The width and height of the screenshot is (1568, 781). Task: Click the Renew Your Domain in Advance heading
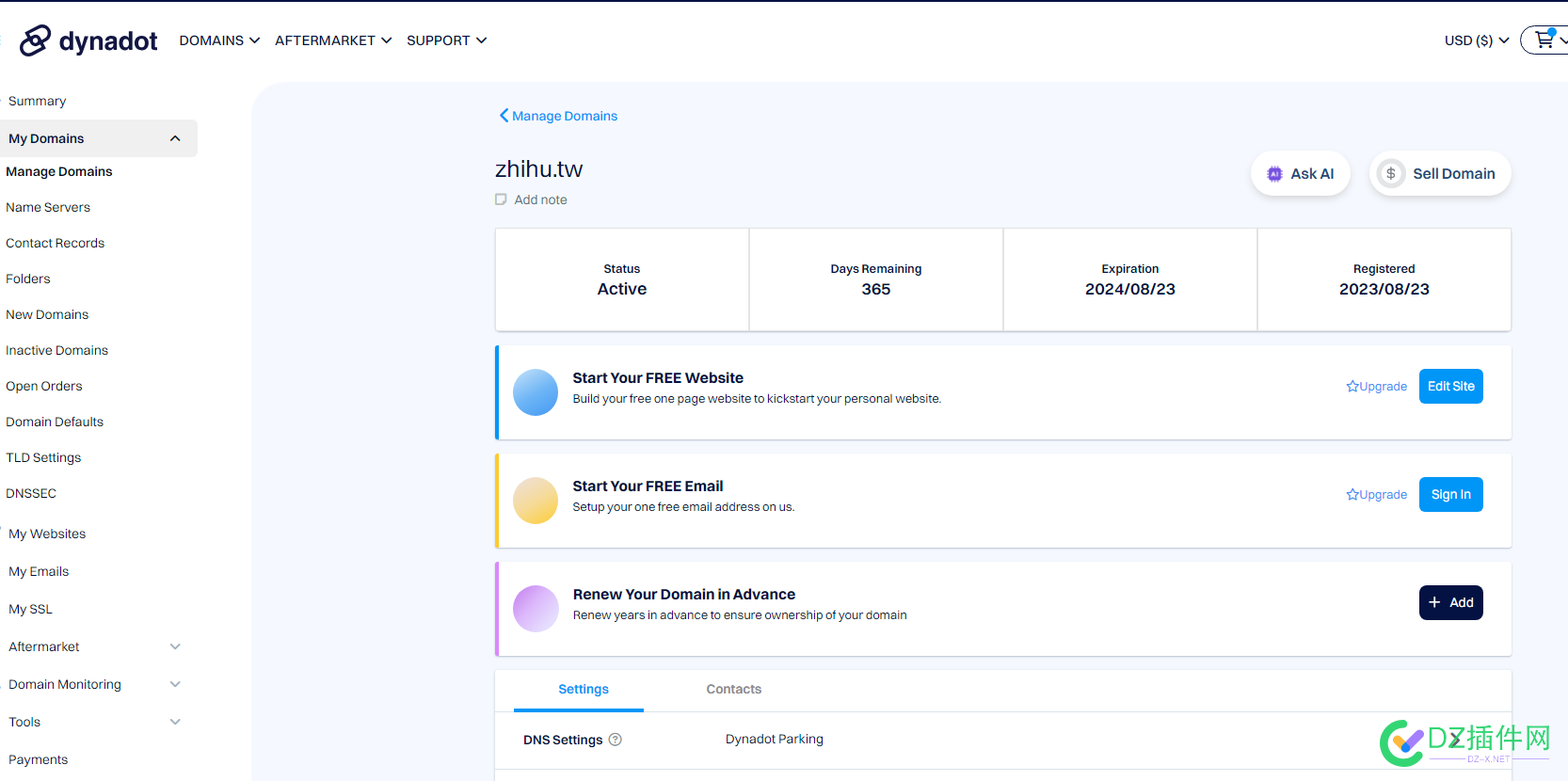point(684,594)
